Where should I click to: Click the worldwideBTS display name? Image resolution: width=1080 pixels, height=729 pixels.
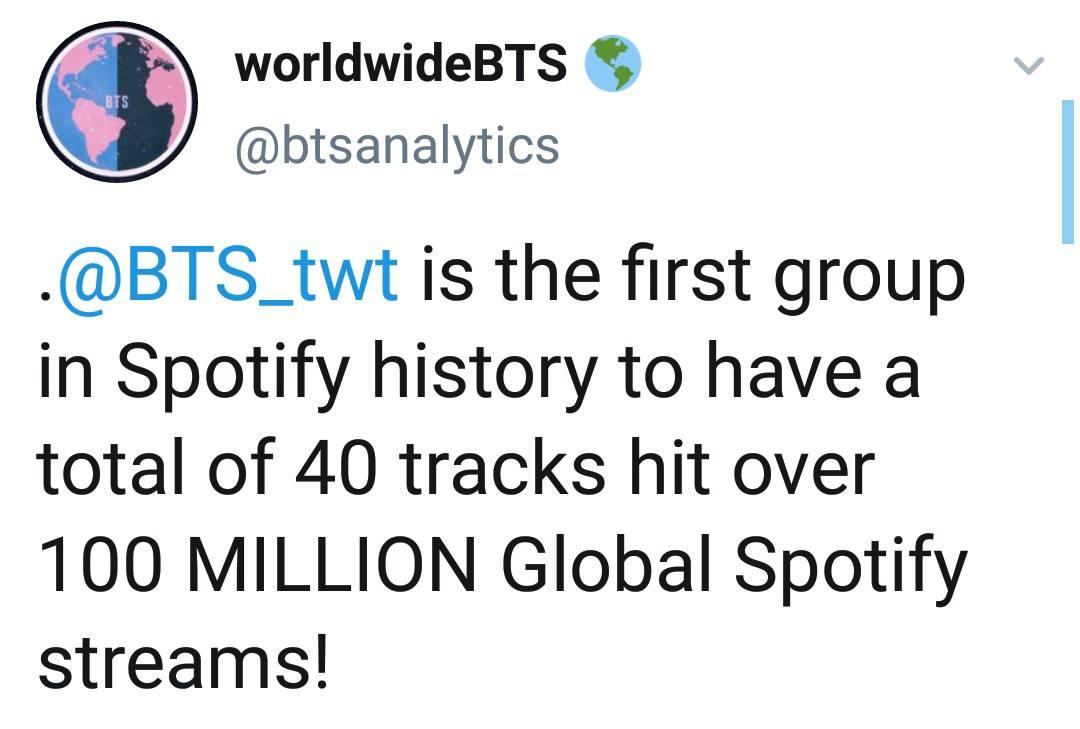[x=401, y=65]
